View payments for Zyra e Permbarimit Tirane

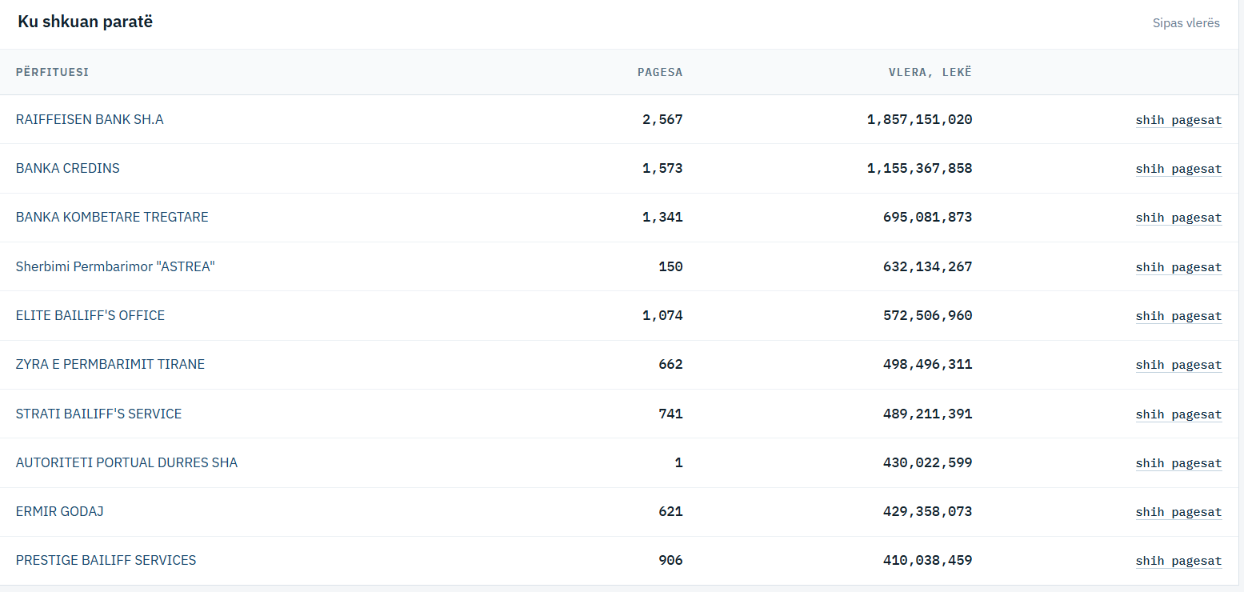click(1178, 365)
